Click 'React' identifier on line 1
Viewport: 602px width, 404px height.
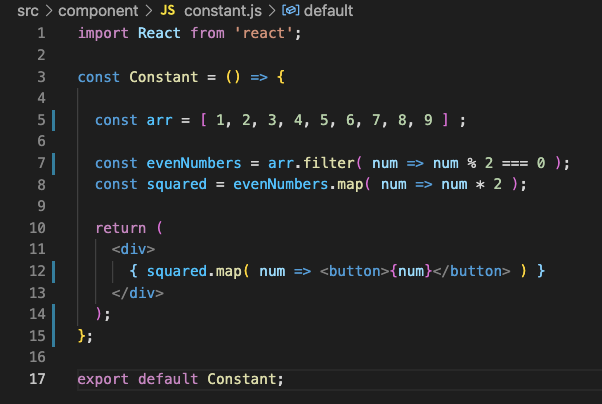click(159, 33)
